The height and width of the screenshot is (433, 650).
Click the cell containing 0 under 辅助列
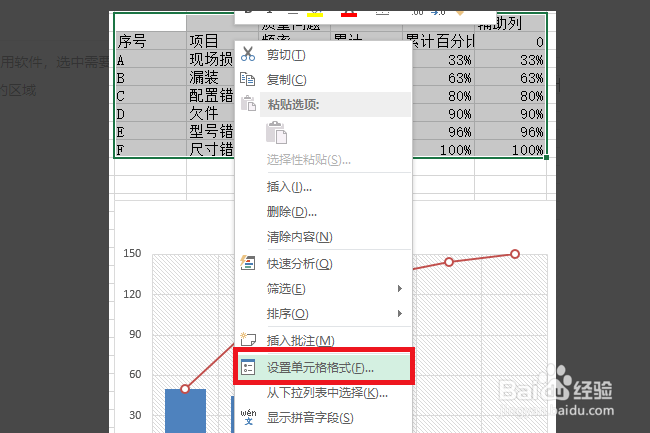click(x=509, y=41)
